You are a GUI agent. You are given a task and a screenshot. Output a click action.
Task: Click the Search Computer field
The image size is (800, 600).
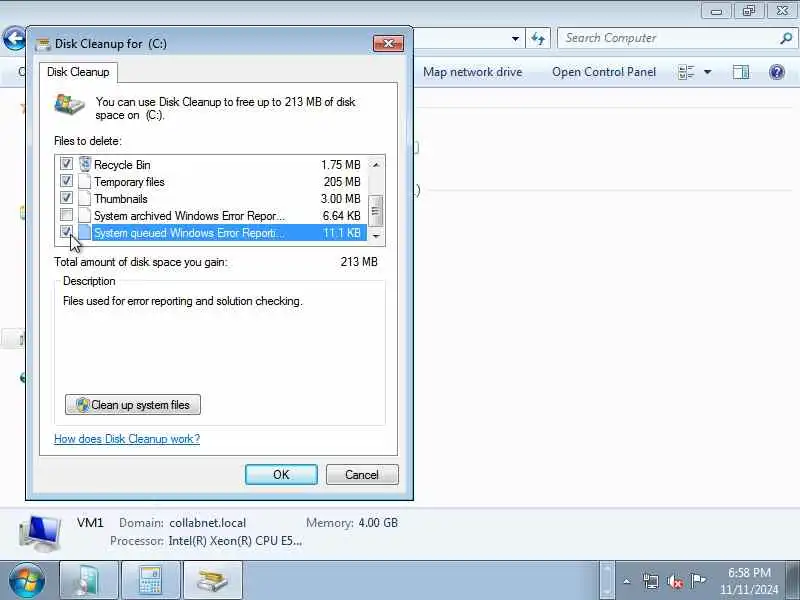pyautogui.click(x=676, y=38)
